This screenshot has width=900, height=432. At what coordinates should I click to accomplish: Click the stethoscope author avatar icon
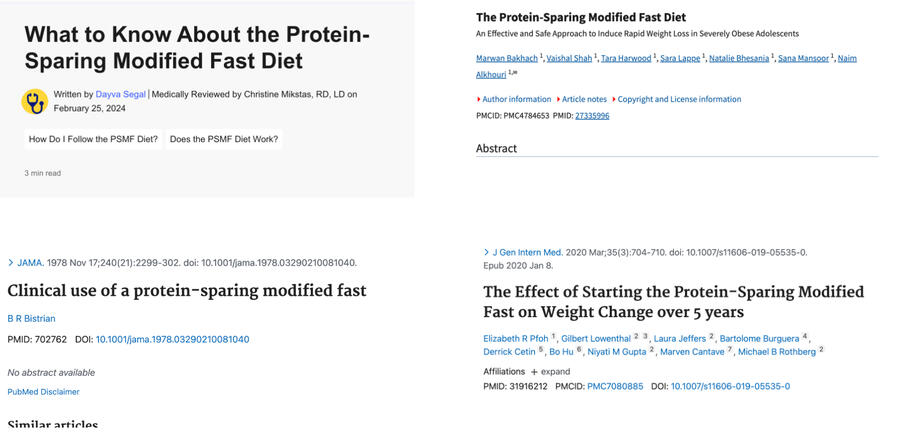(34, 101)
